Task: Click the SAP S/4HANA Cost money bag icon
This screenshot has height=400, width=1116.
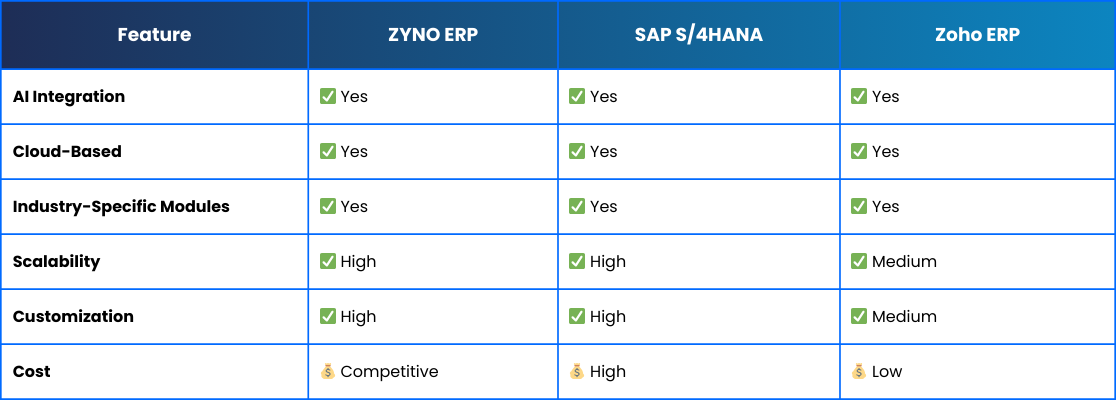Action: tap(577, 371)
